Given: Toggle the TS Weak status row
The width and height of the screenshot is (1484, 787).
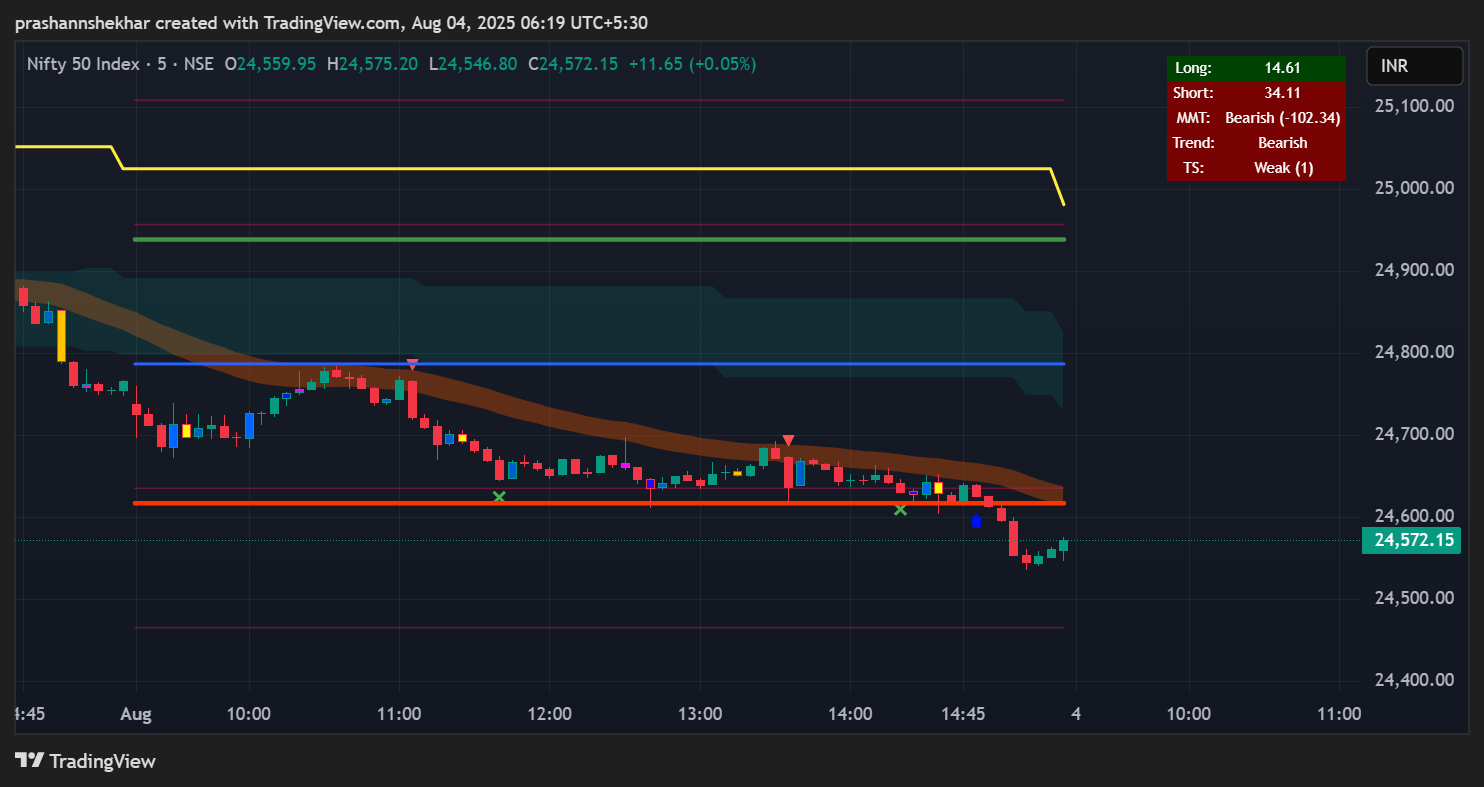Looking at the screenshot, I should [1255, 167].
